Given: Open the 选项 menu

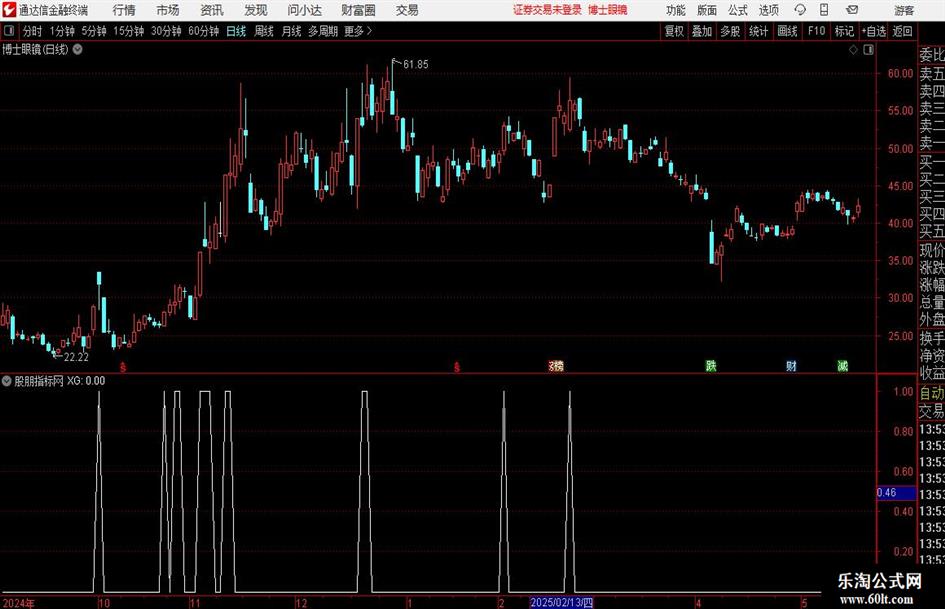Looking at the screenshot, I should pyautogui.click(x=768, y=10).
